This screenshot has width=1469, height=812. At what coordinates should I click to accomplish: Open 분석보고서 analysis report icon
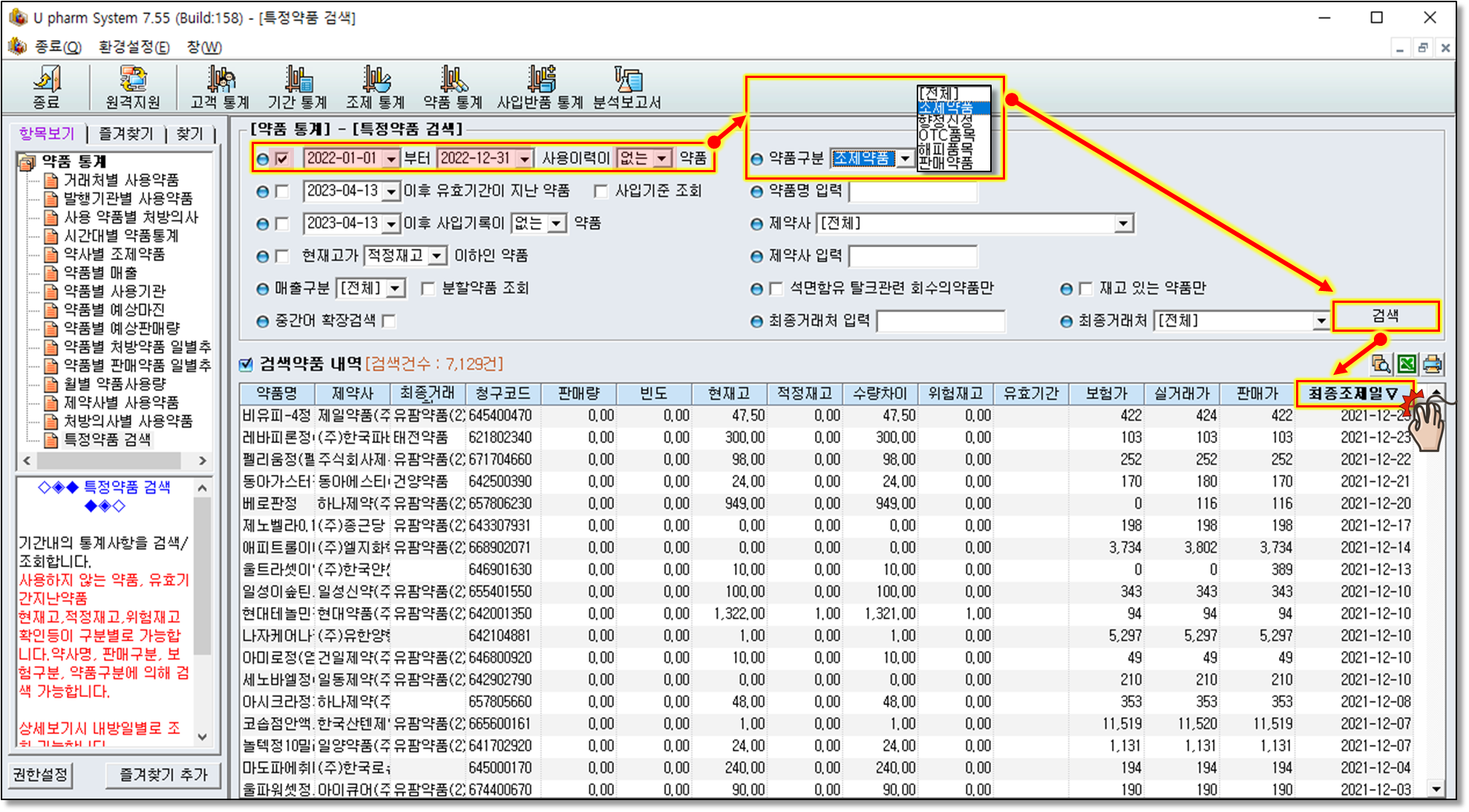(x=627, y=86)
